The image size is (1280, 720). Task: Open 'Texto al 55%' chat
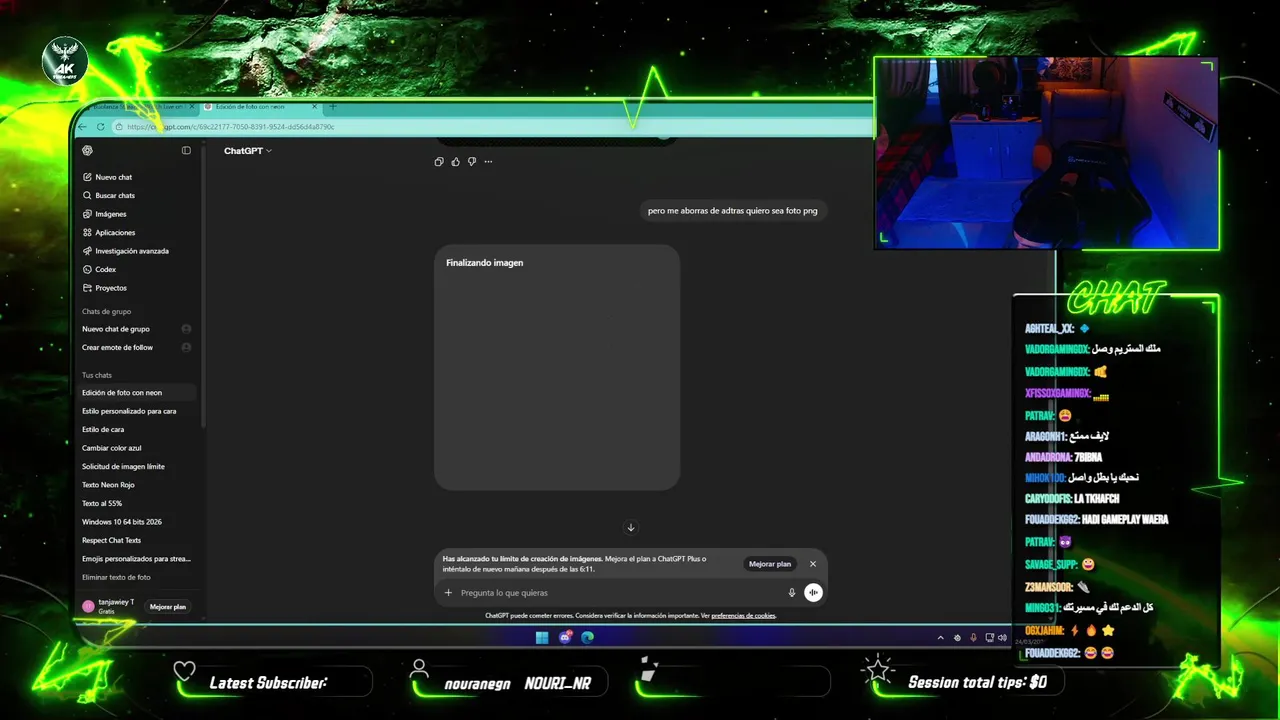tap(138, 504)
